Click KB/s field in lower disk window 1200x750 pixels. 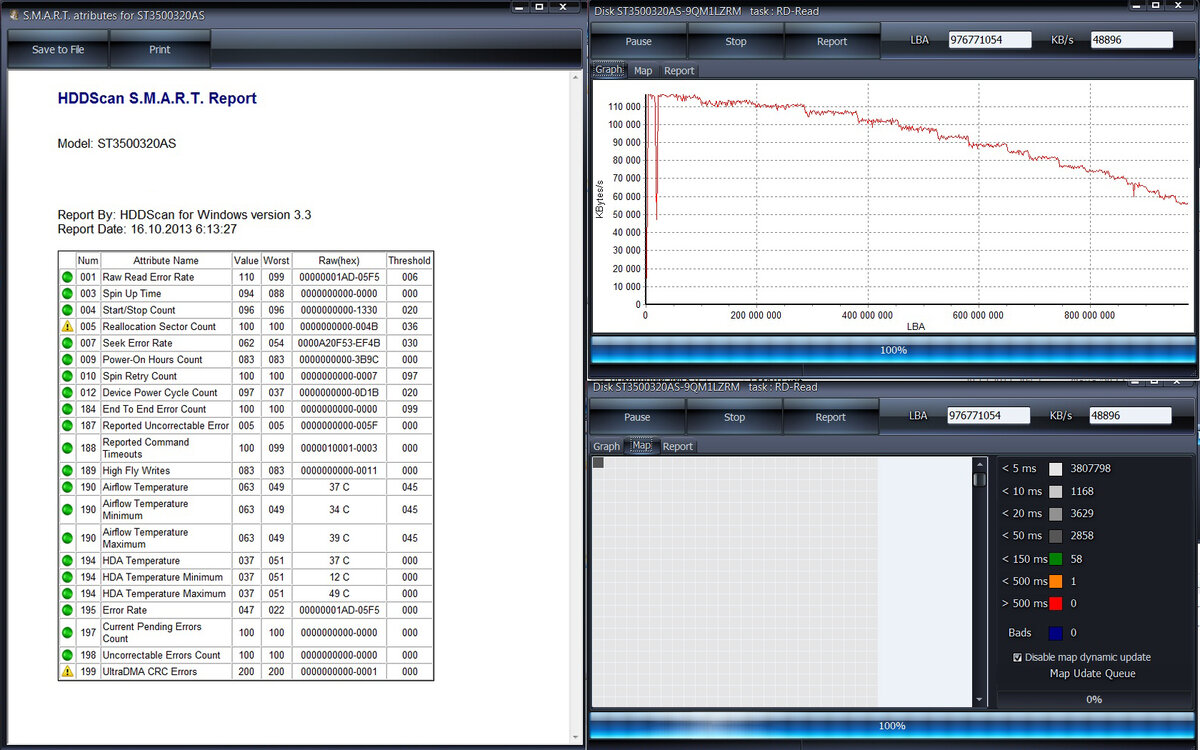coord(1130,415)
